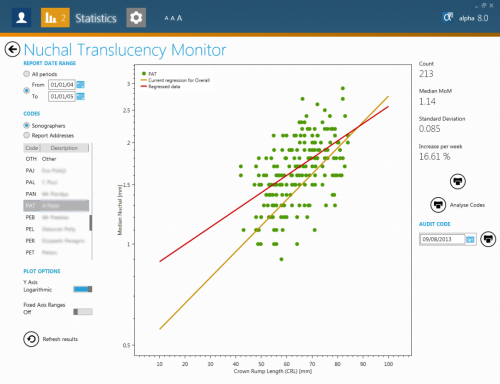500x384 pixels.
Task: Open the audit code date calendar
Action: pos(470,239)
